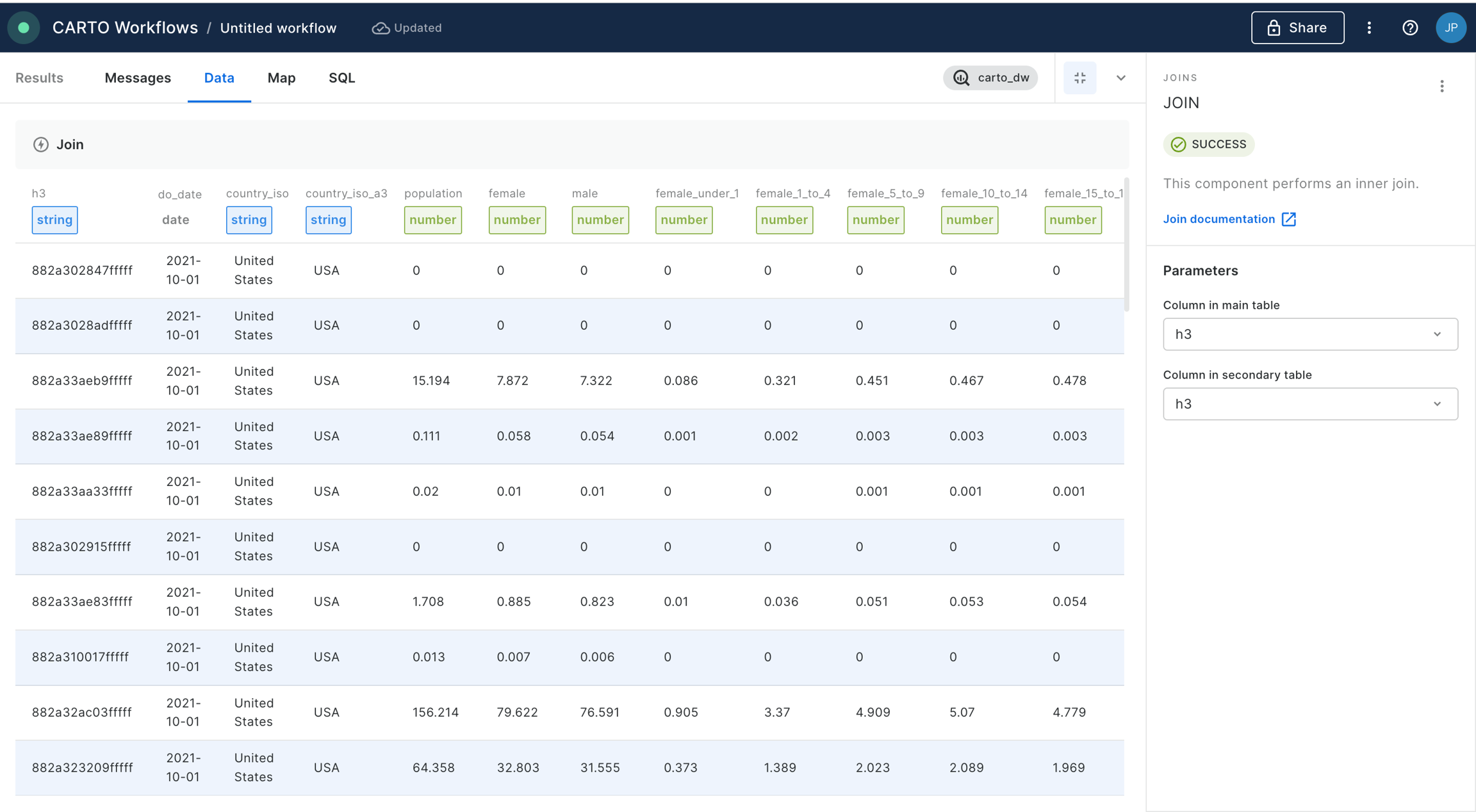1476x812 pixels.
Task: Click the carto_dw connection chip
Action: pyautogui.click(x=990, y=78)
